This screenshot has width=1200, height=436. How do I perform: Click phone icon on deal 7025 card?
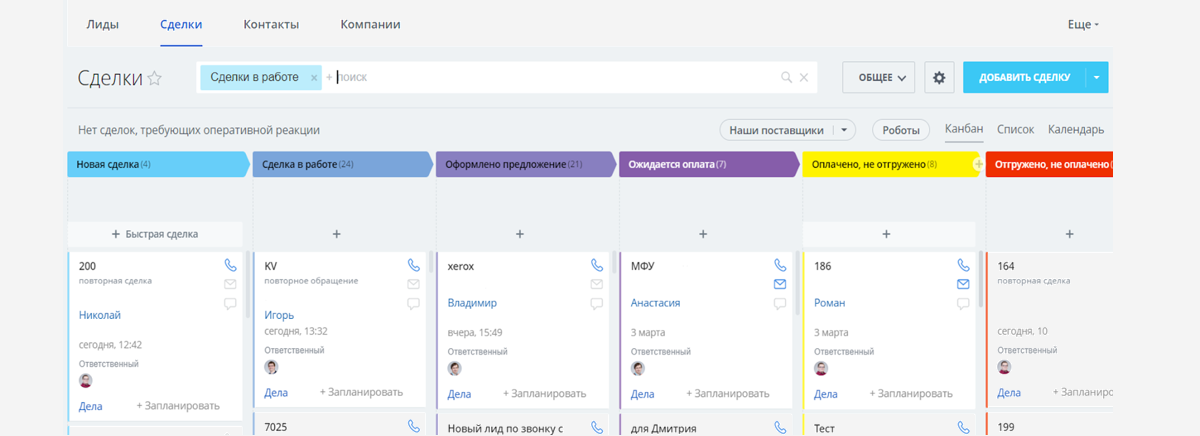click(414, 427)
